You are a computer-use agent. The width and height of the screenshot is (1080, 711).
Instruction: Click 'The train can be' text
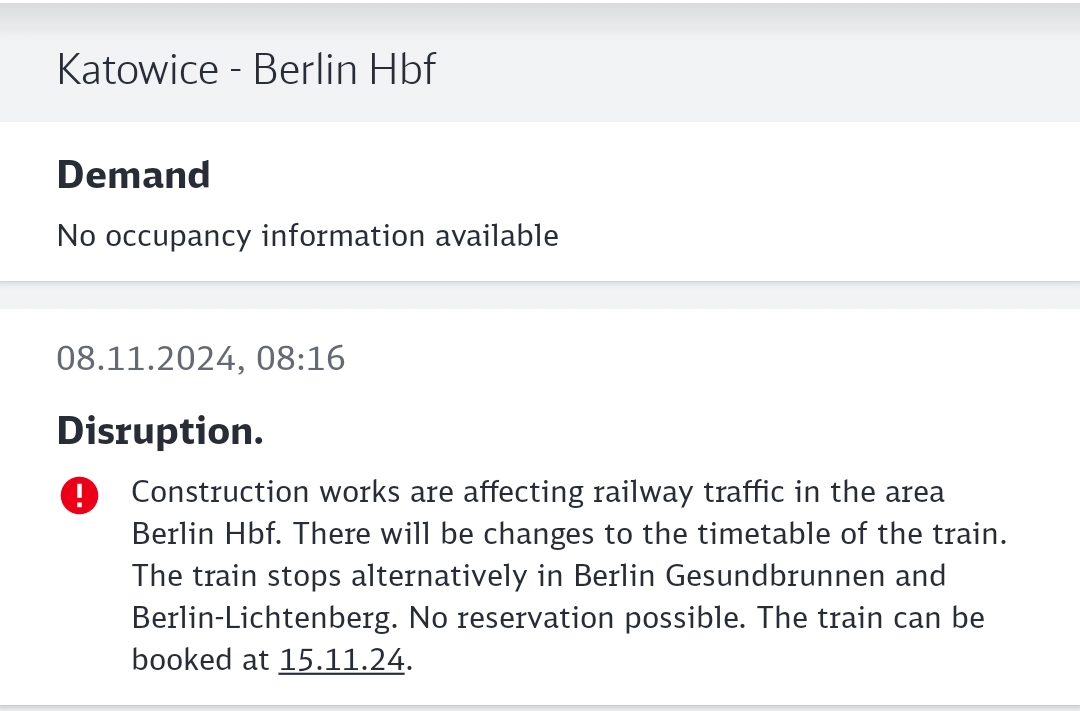point(871,618)
